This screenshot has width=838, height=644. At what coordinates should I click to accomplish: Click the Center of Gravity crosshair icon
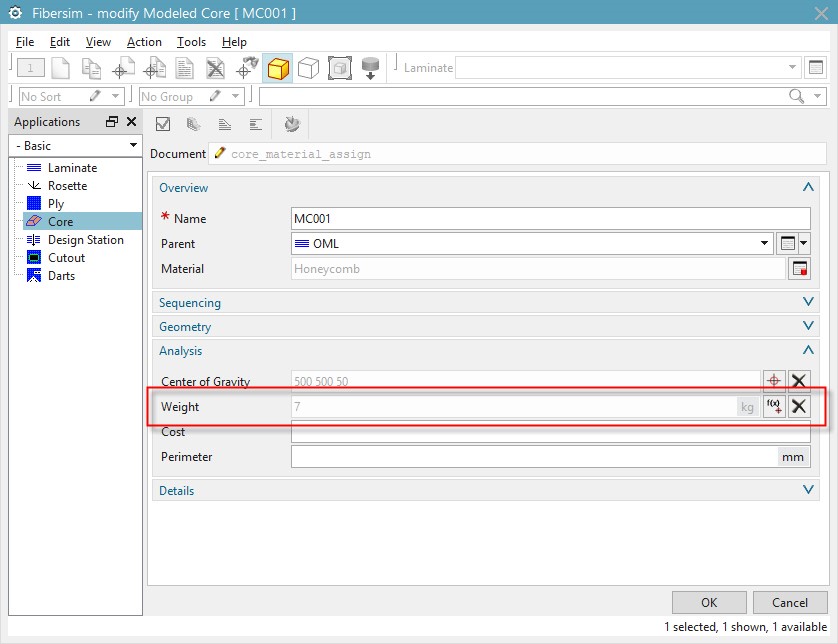pyautogui.click(x=774, y=381)
